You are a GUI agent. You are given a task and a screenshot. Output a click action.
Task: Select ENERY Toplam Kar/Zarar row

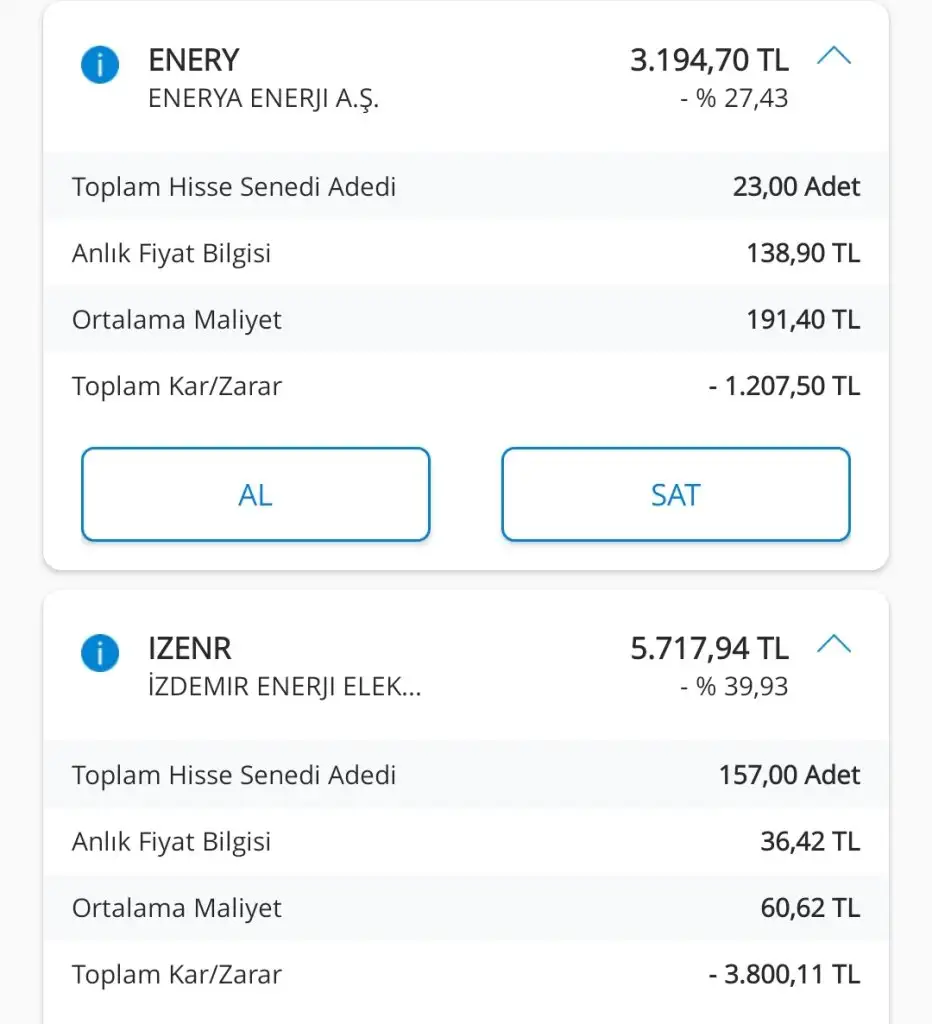tap(466, 386)
